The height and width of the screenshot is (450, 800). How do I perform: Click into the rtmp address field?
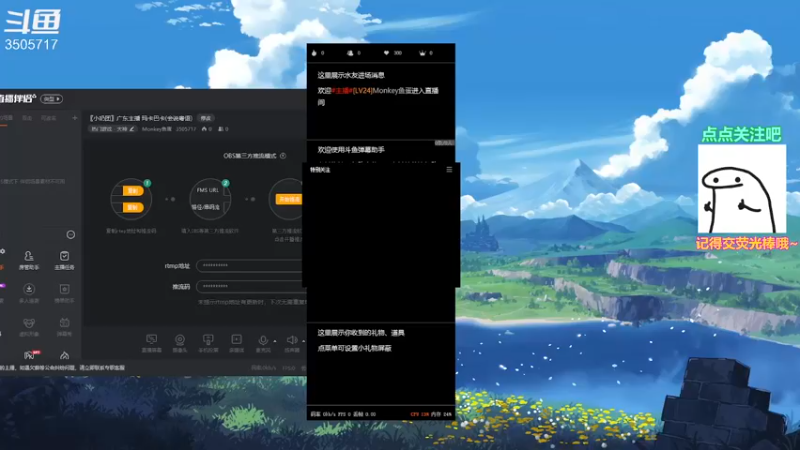(250, 265)
